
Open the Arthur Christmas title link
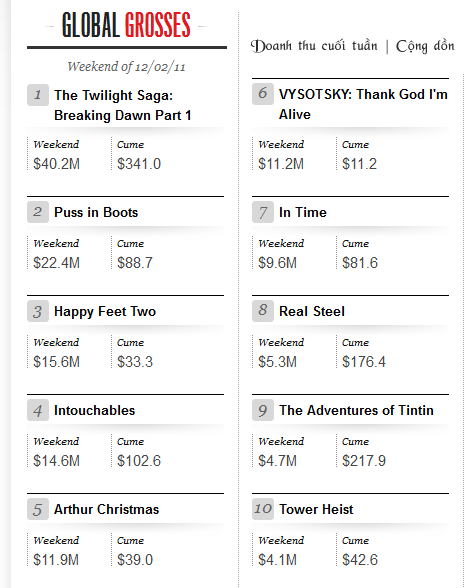coord(106,509)
